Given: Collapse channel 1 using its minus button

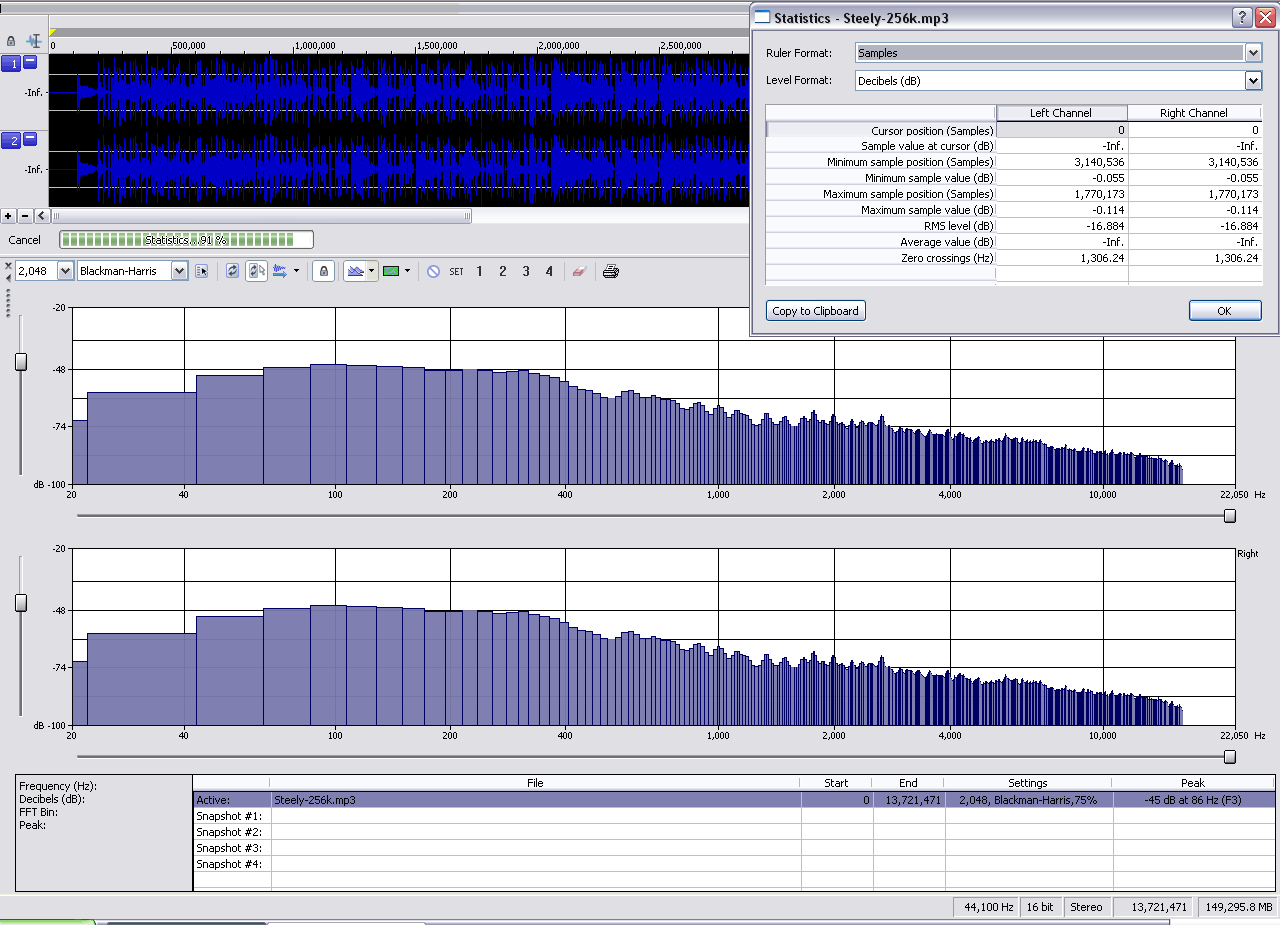Looking at the screenshot, I should pyautogui.click(x=30, y=62).
